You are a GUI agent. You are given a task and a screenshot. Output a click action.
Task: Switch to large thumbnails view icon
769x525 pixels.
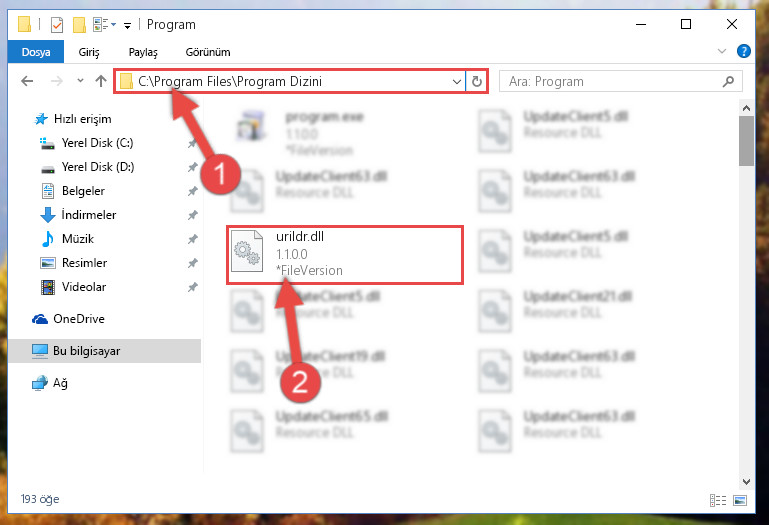click(740, 500)
